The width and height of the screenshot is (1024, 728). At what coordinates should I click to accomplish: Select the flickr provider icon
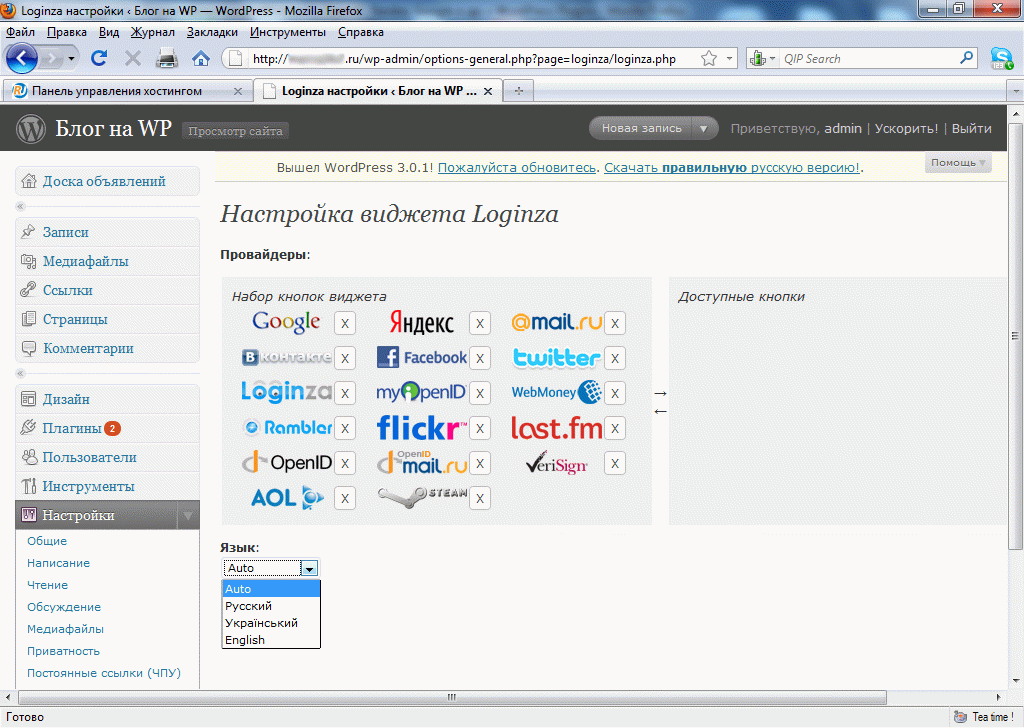[418, 428]
